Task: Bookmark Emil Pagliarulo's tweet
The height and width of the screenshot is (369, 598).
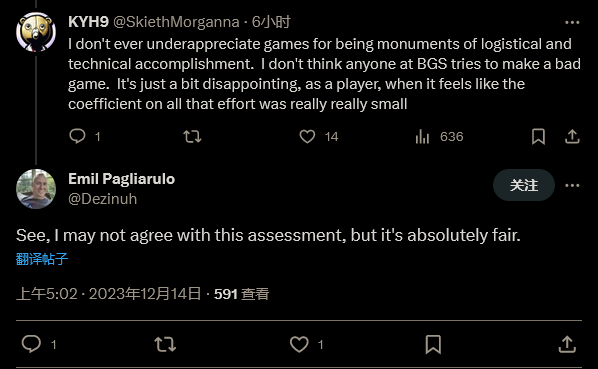Action: (x=433, y=344)
